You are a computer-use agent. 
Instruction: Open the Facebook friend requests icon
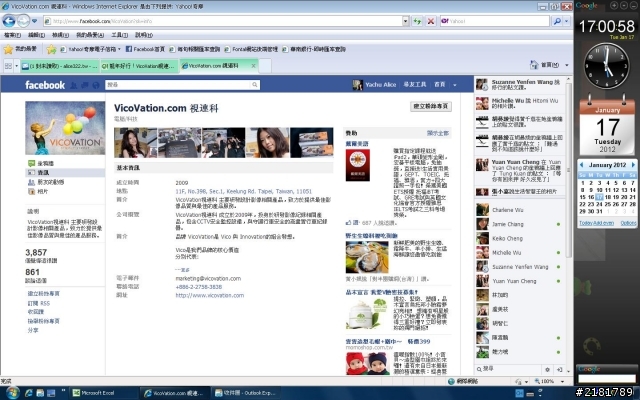73,85
